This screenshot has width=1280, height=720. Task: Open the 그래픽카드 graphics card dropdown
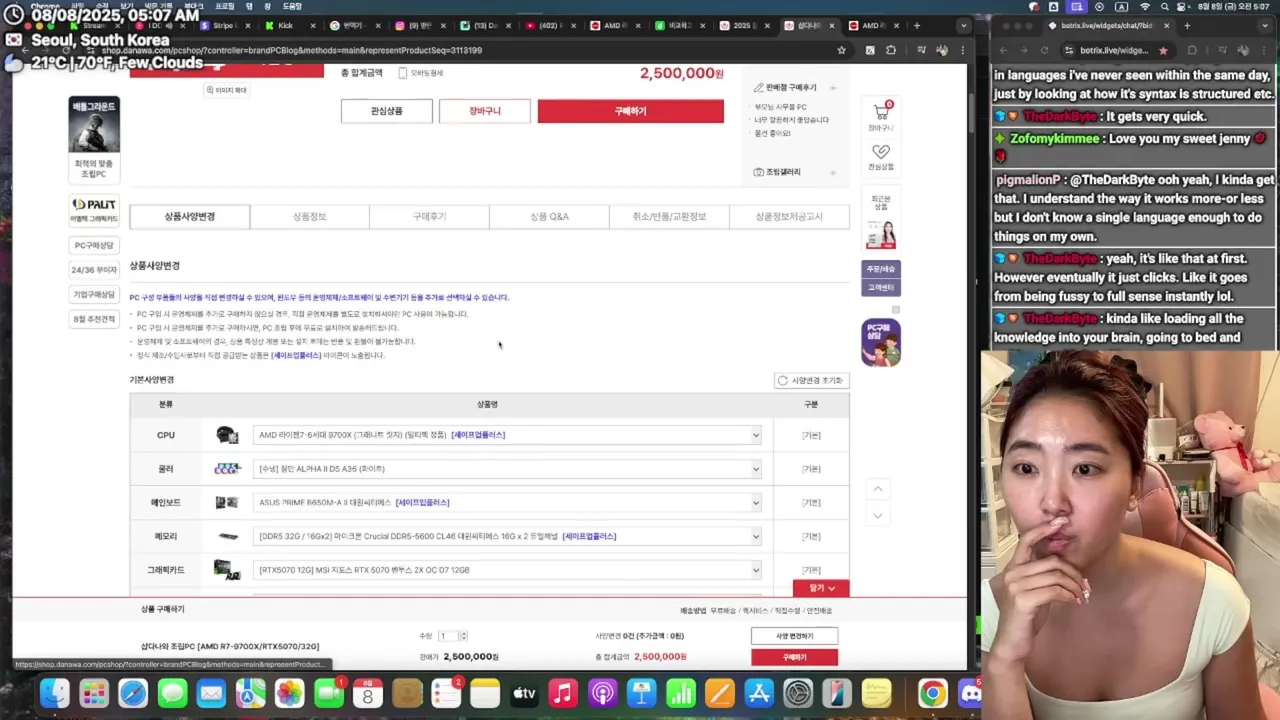tap(507, 570)
